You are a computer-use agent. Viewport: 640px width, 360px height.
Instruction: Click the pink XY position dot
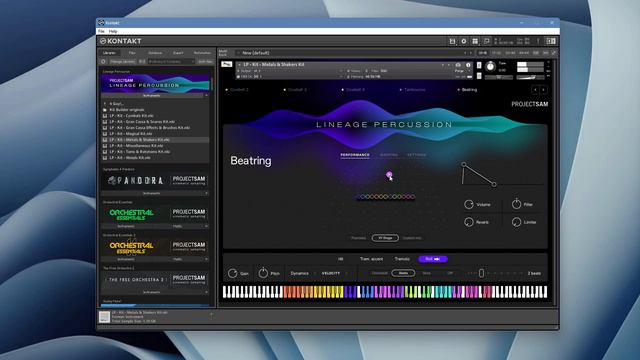(x=389, y=175)
